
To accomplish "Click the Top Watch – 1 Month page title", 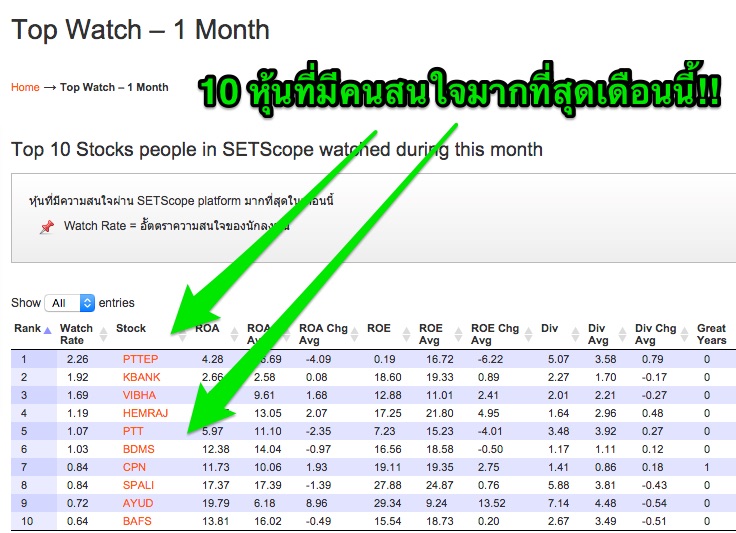I will click(140, 30).
